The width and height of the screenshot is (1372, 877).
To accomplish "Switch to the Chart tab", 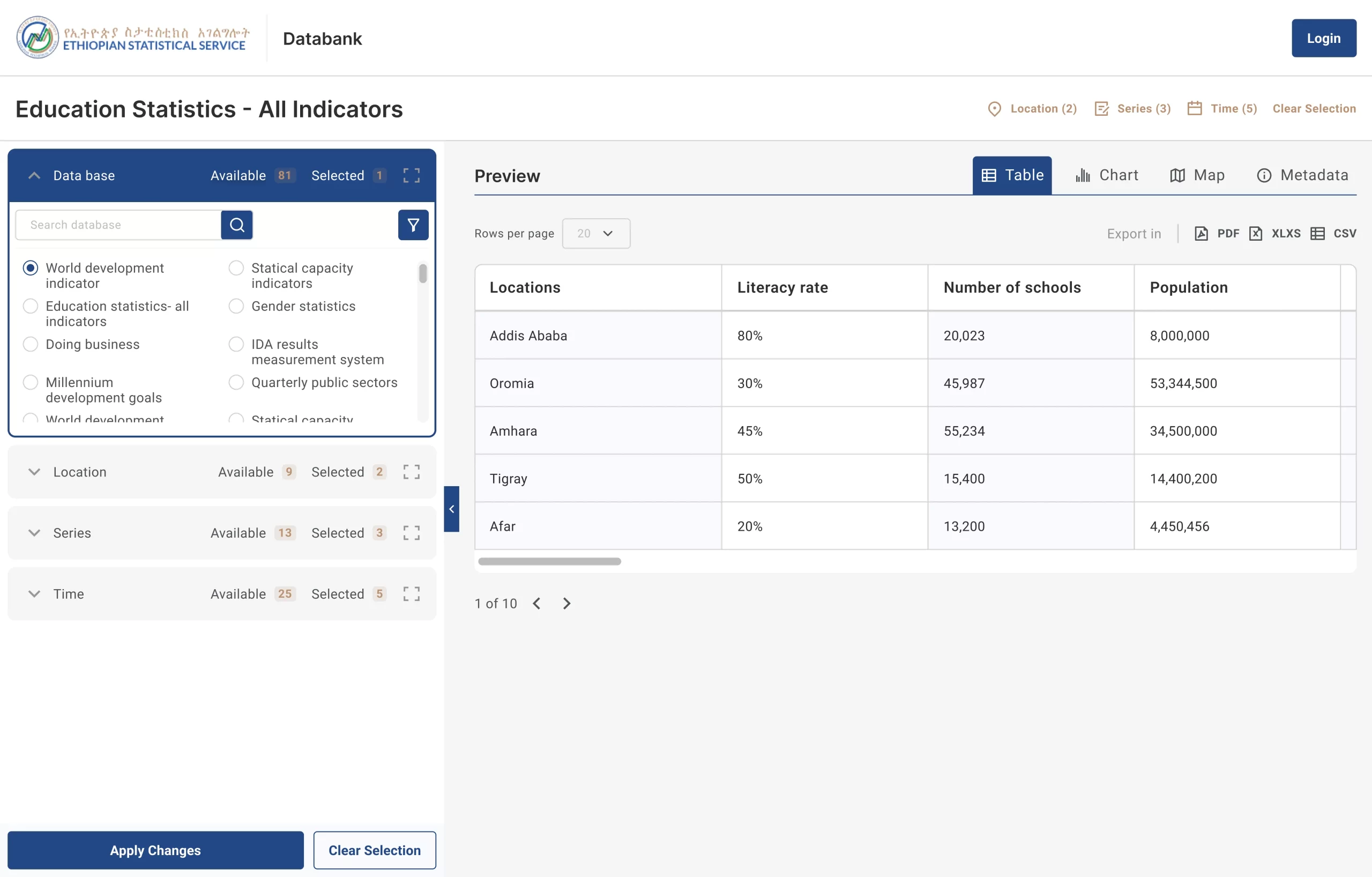I will click(1107, 175).
